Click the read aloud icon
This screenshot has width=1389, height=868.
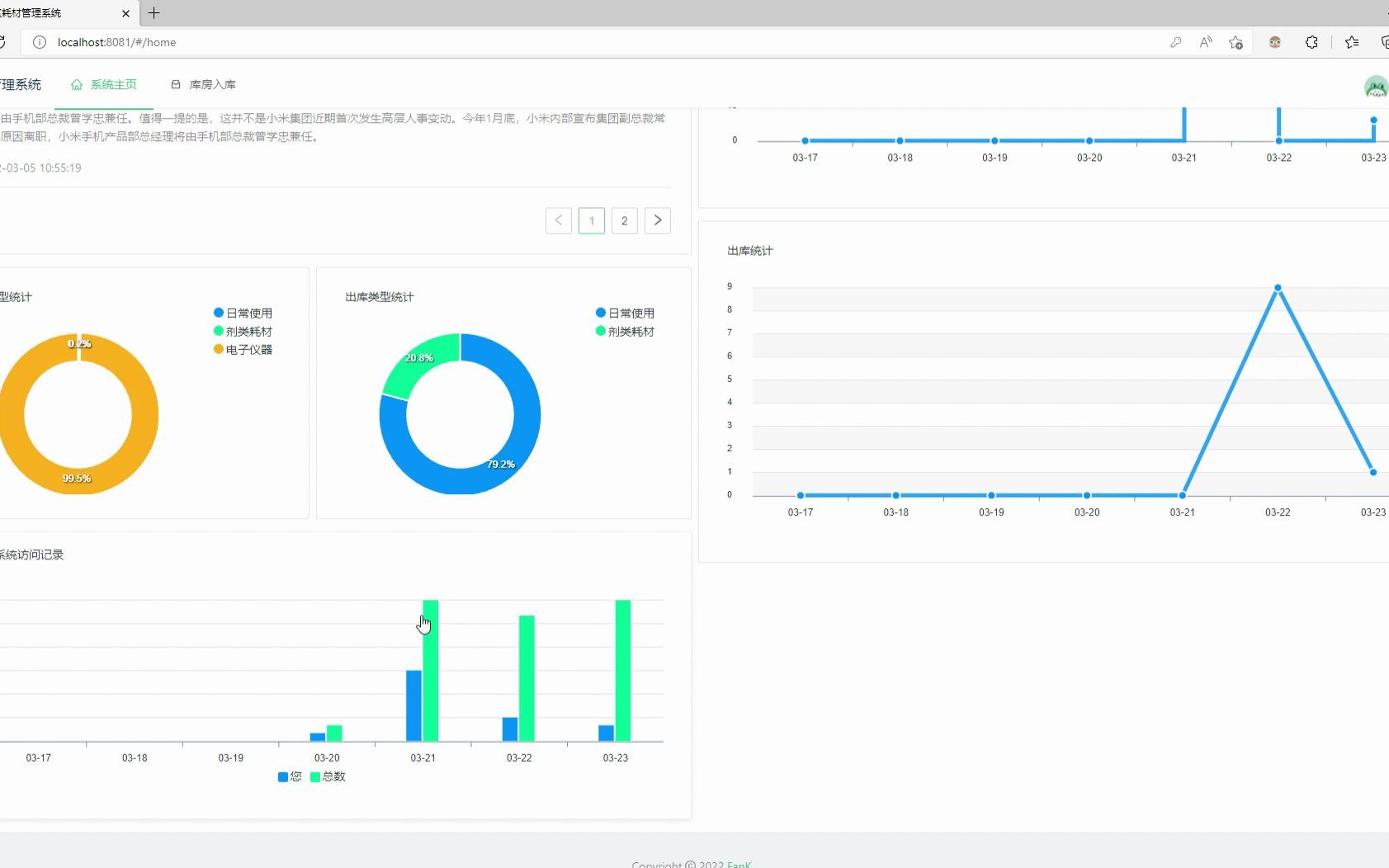click(x=1206, y=42)
